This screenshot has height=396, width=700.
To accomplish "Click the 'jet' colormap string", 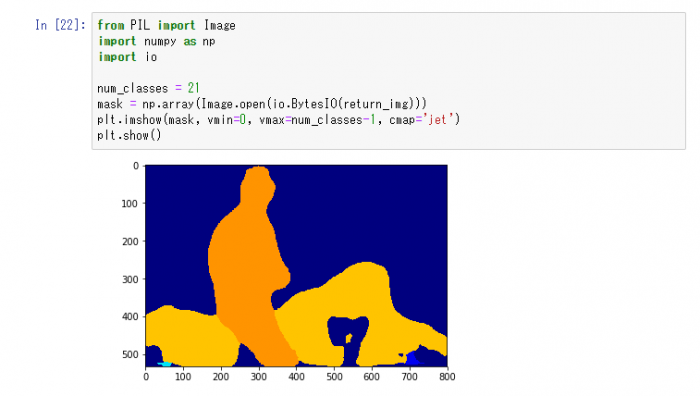I will click(x=438, y=120).
